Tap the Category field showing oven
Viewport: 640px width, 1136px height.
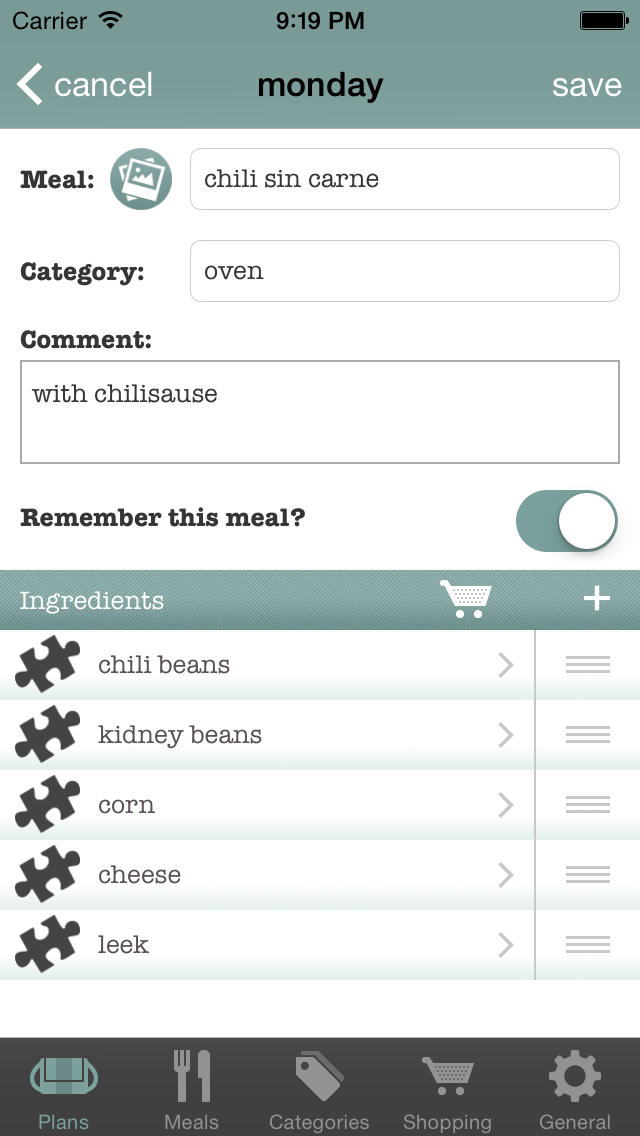pyautogui.click(x=404, y=271)
